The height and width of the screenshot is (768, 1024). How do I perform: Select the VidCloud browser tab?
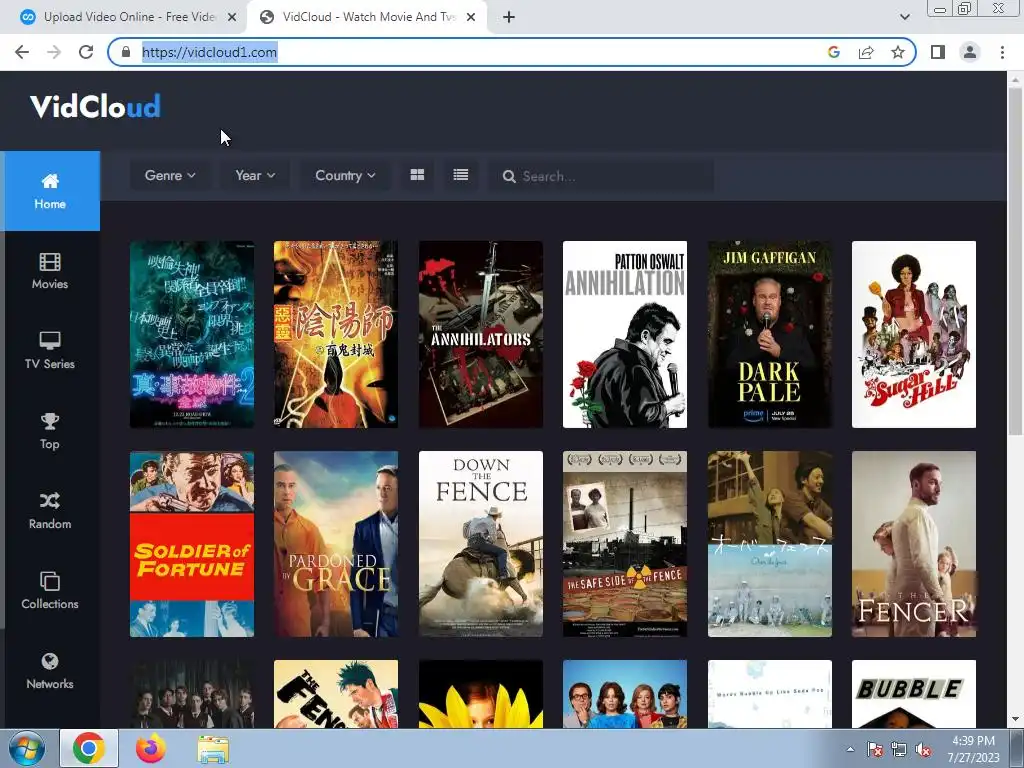point(368,17)
